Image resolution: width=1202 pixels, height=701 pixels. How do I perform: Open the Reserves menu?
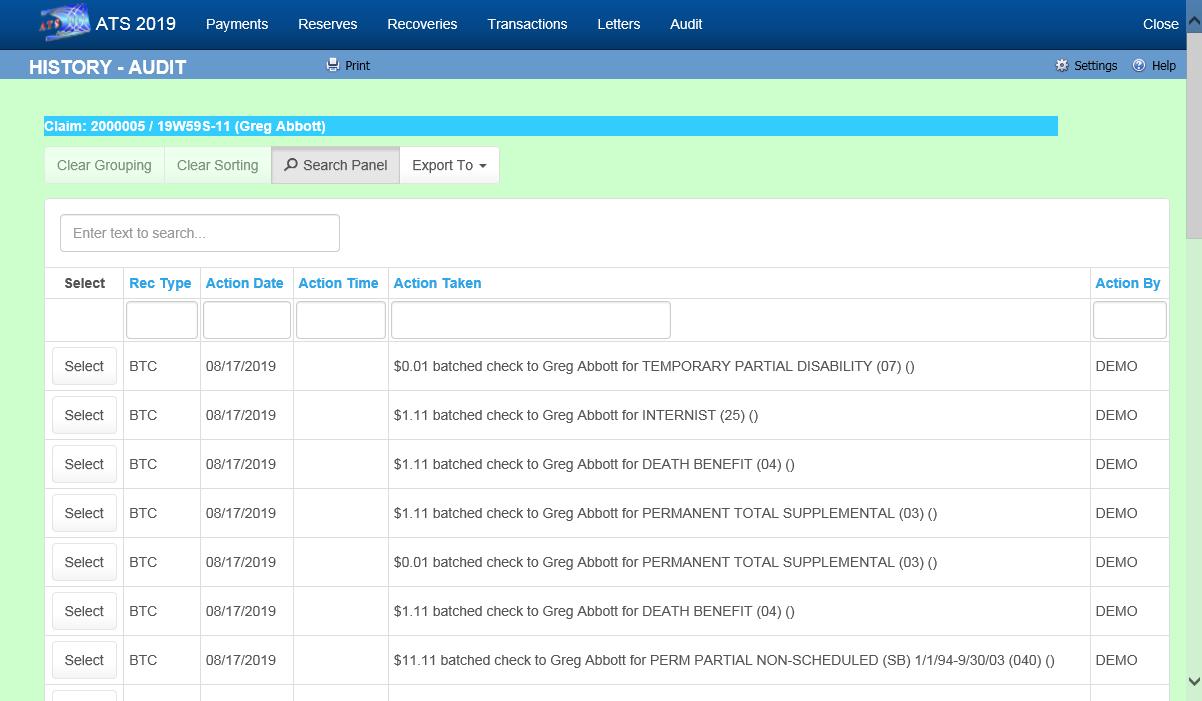[327, 24]
